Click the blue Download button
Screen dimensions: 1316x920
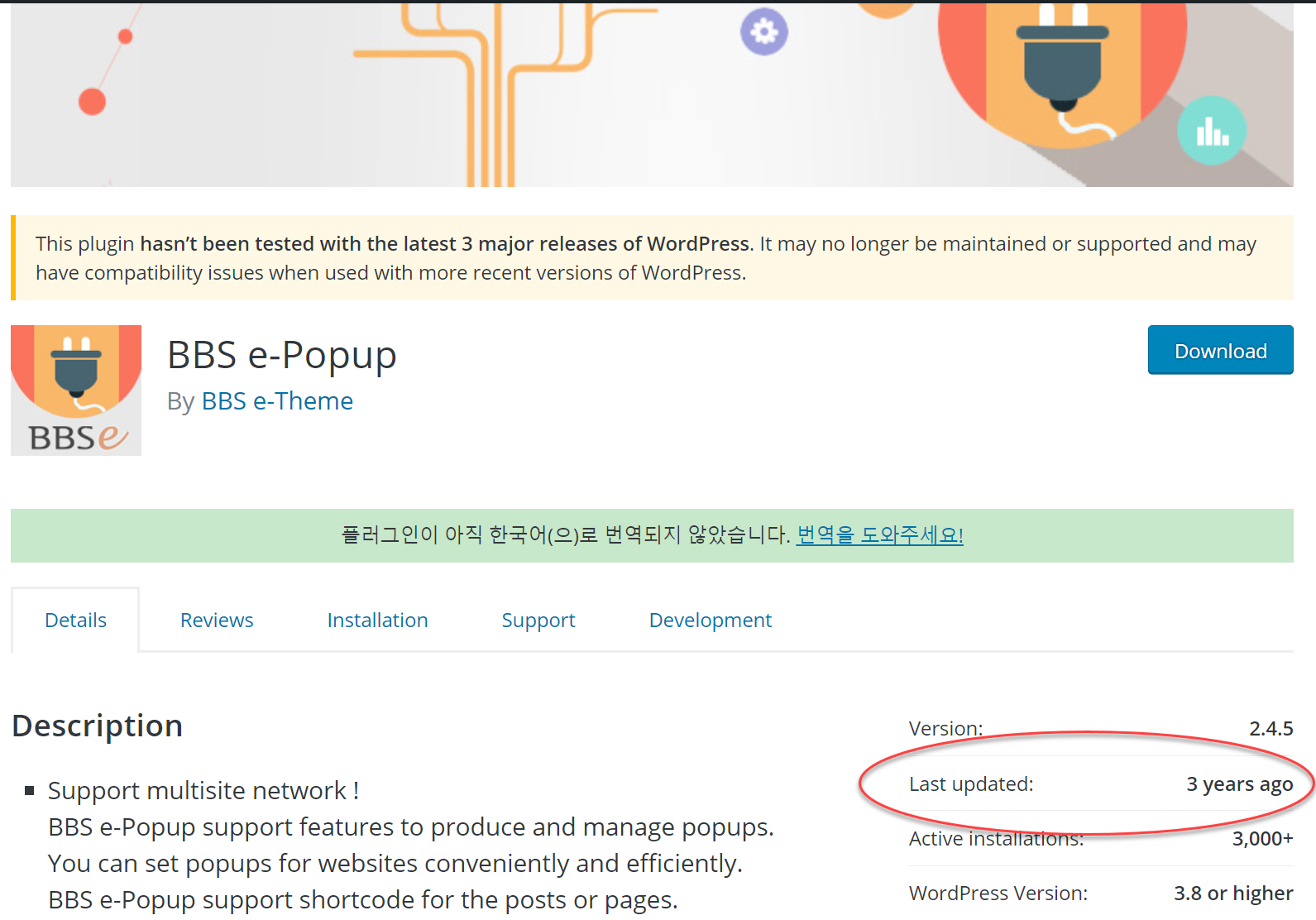(1220, 350)
